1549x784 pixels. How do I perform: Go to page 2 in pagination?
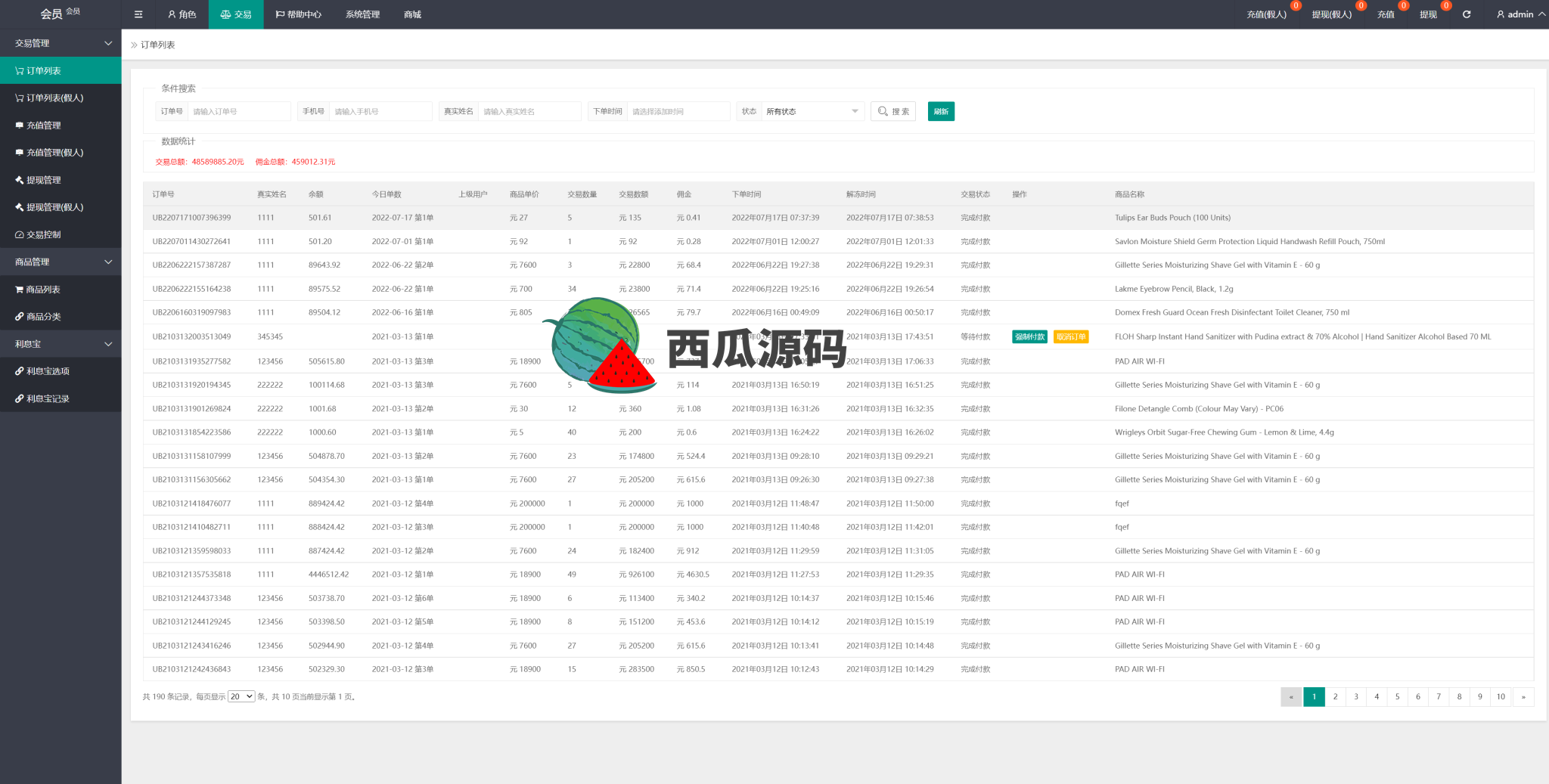coord(1336,697)
